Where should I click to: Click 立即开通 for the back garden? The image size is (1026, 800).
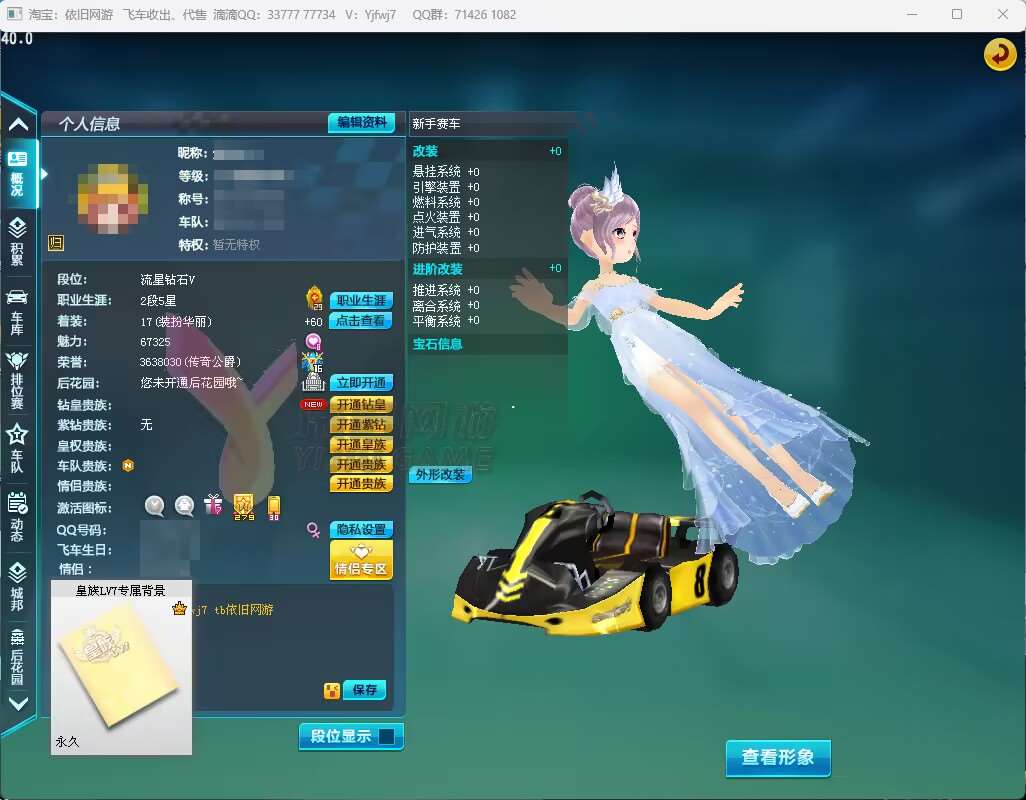(361, 383)
